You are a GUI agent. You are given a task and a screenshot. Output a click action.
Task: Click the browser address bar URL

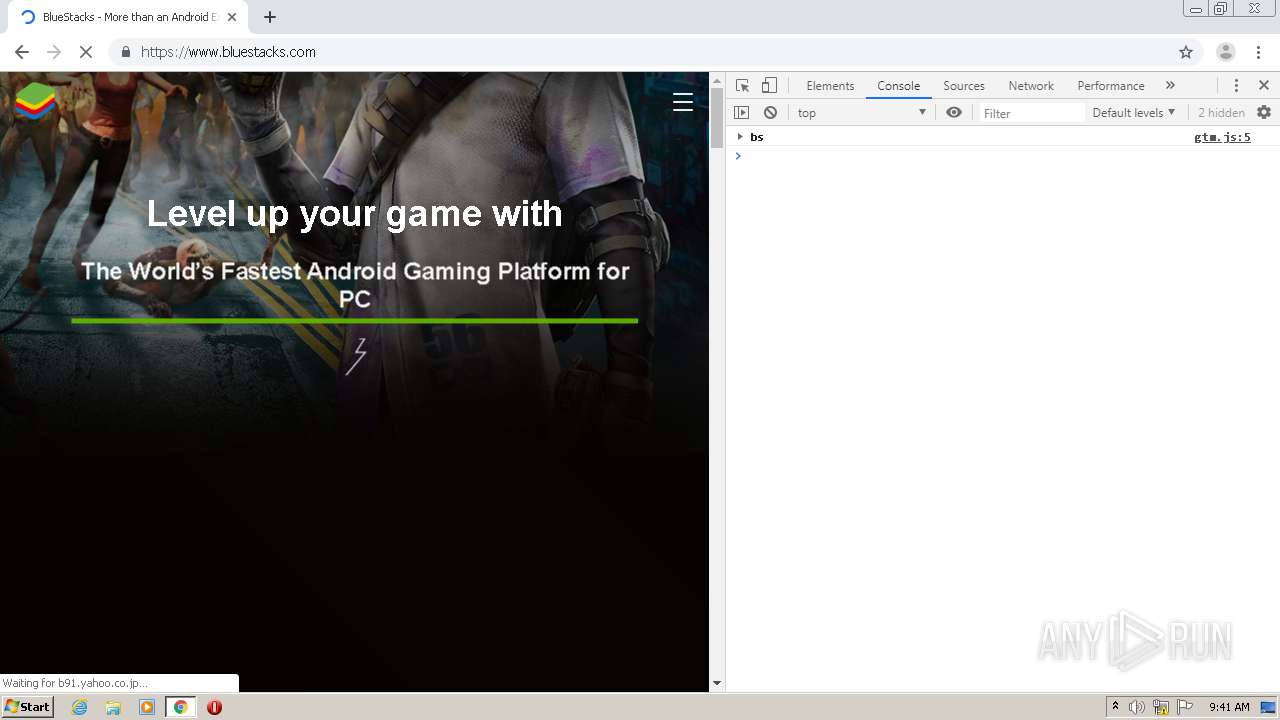228,52
